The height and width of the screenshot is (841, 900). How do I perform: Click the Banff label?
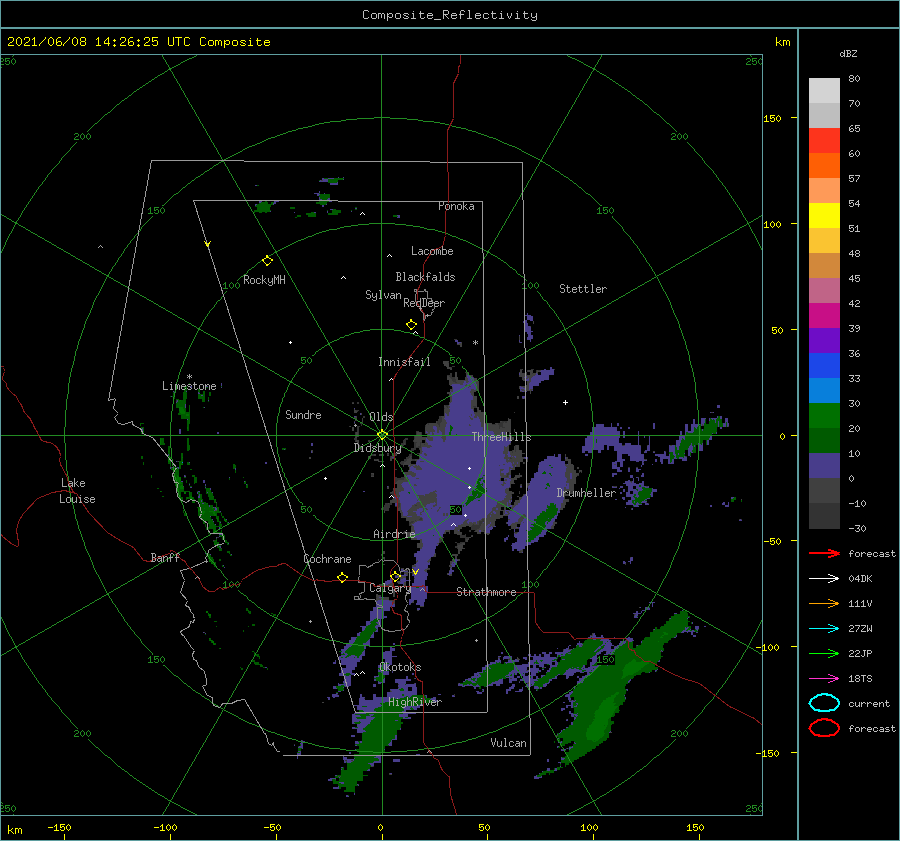pos(165,558)
